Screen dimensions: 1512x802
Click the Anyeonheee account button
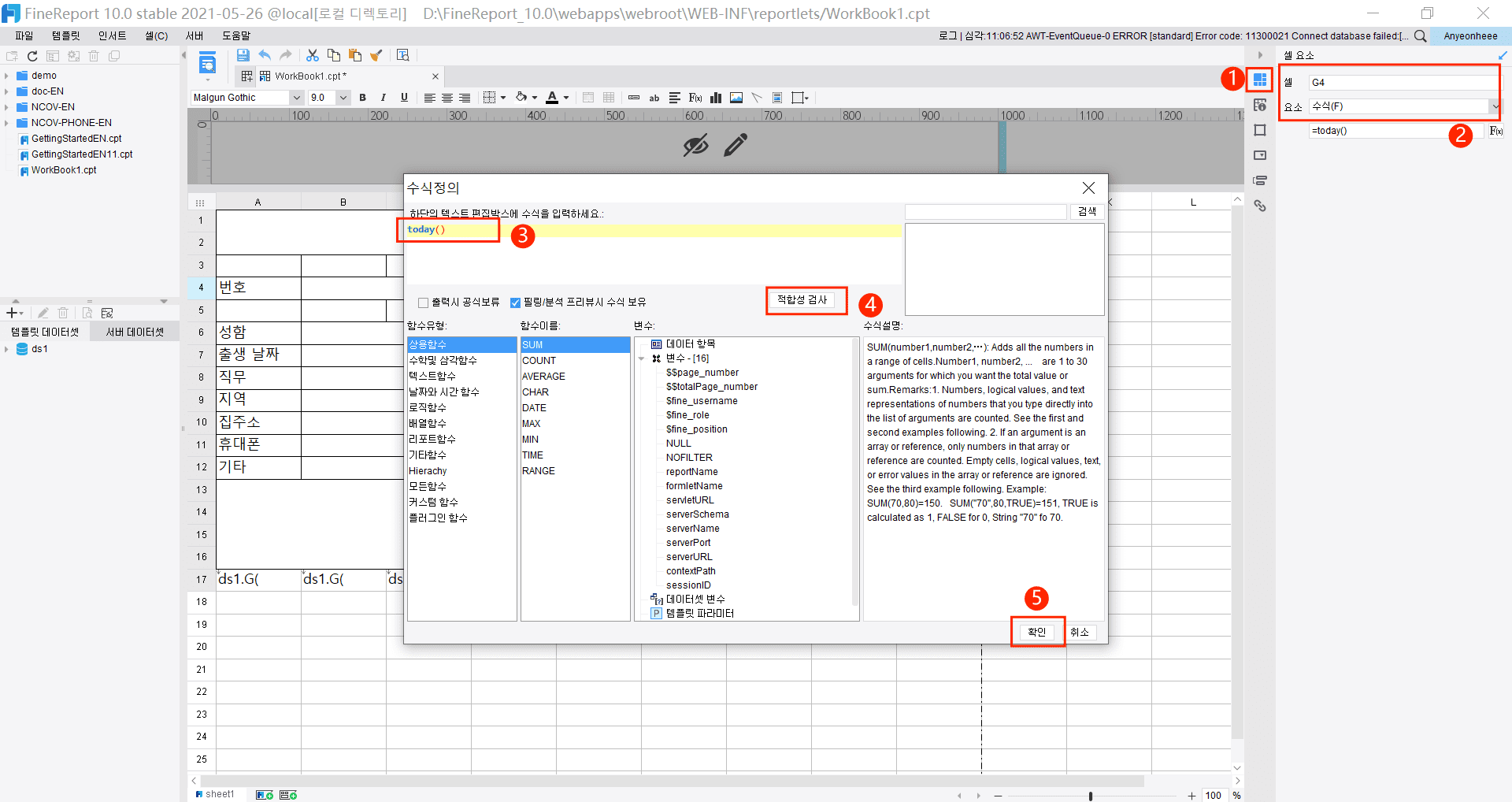pyautogui.click(x=1470, y=36)
